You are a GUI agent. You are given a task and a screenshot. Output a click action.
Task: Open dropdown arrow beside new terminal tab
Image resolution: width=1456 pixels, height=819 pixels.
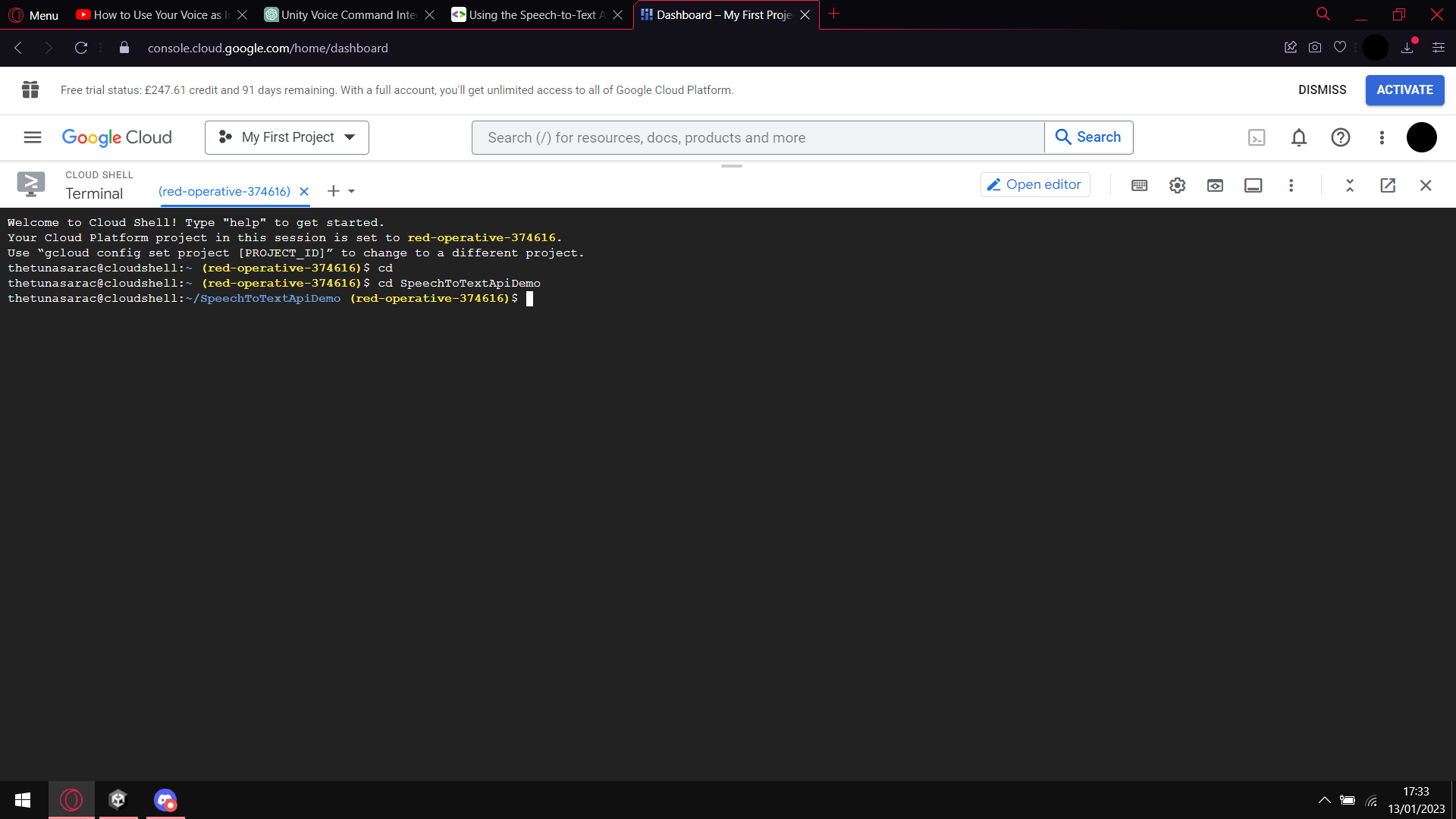click(x=351, y=191)
